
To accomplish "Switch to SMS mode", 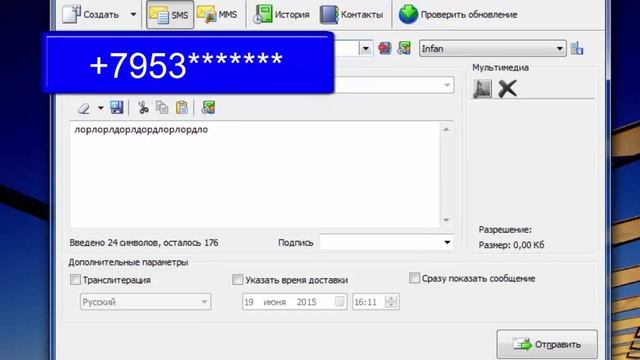I will click(170, 15).
